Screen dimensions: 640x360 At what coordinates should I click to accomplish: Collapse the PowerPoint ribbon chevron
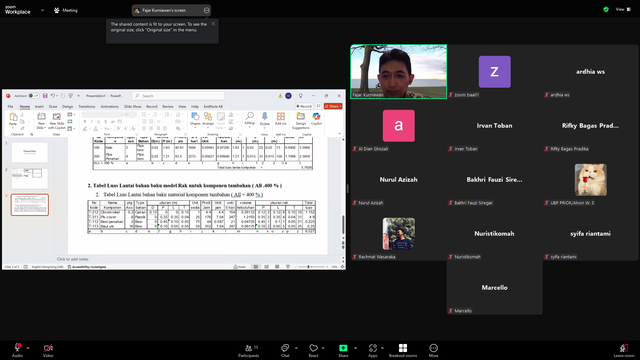click(339, 133)
